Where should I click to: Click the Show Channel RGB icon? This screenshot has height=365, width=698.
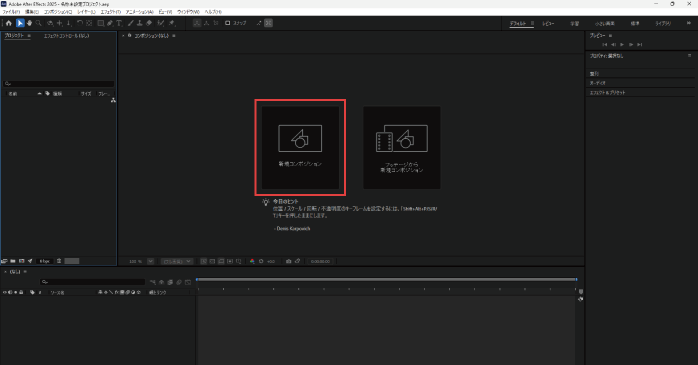tap(252, 261)
